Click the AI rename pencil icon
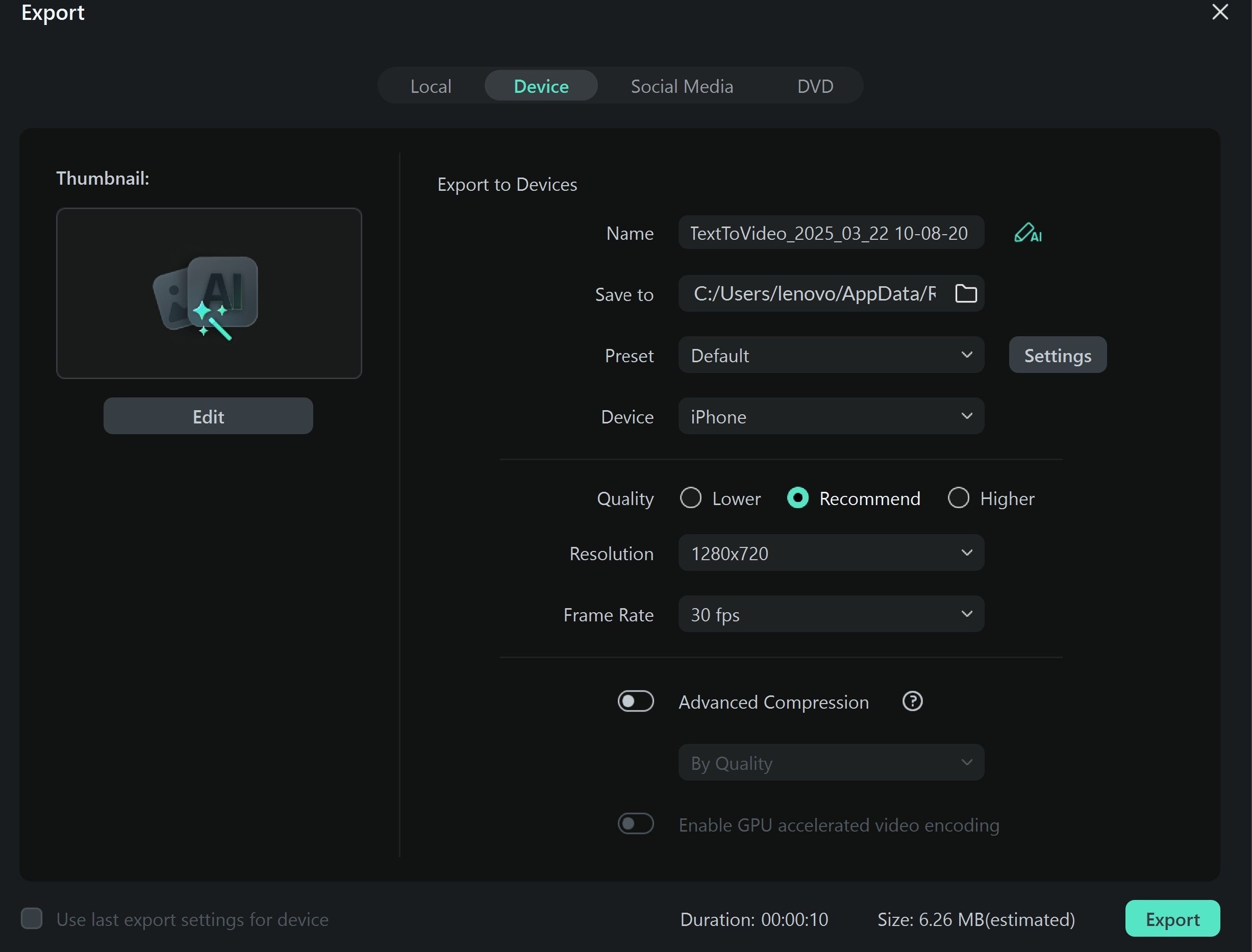1252x952 pixels. [x=1027, y=233]
